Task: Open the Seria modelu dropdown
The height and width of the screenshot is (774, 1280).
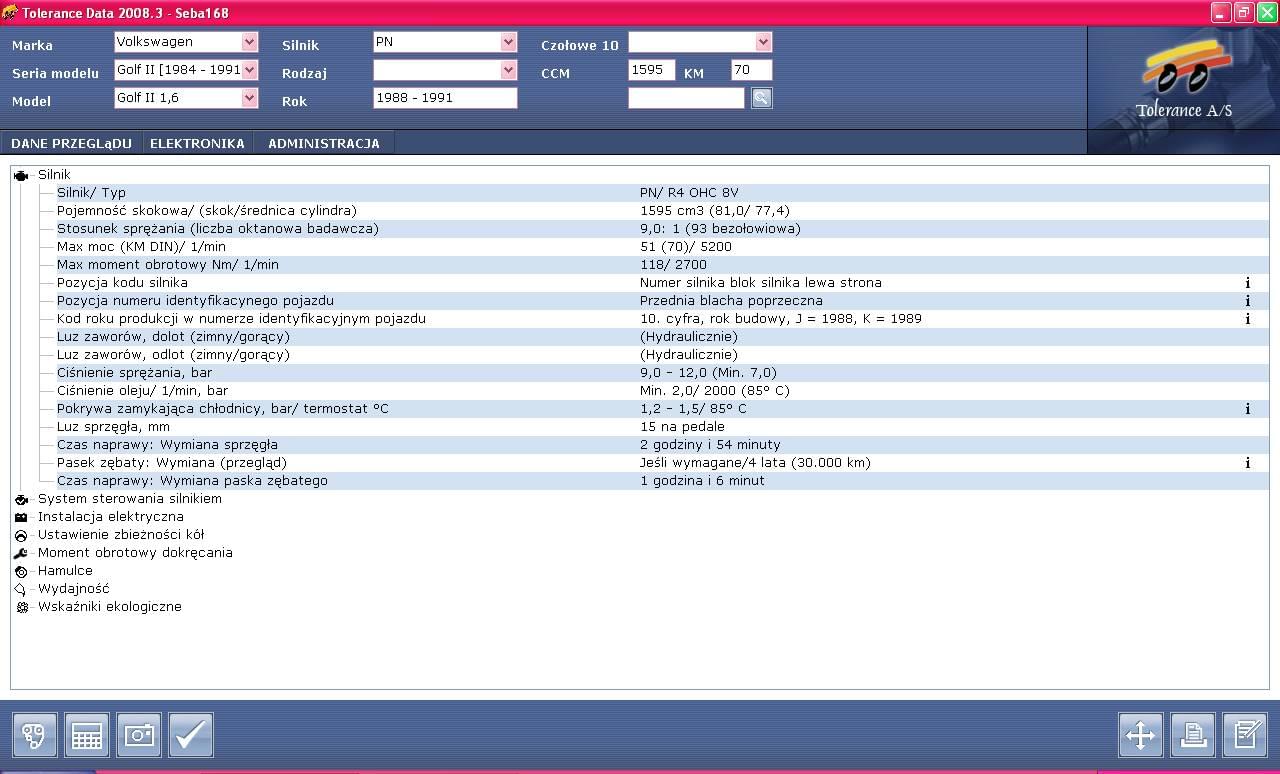Action: pyautogui.click(x=250, y=70)
